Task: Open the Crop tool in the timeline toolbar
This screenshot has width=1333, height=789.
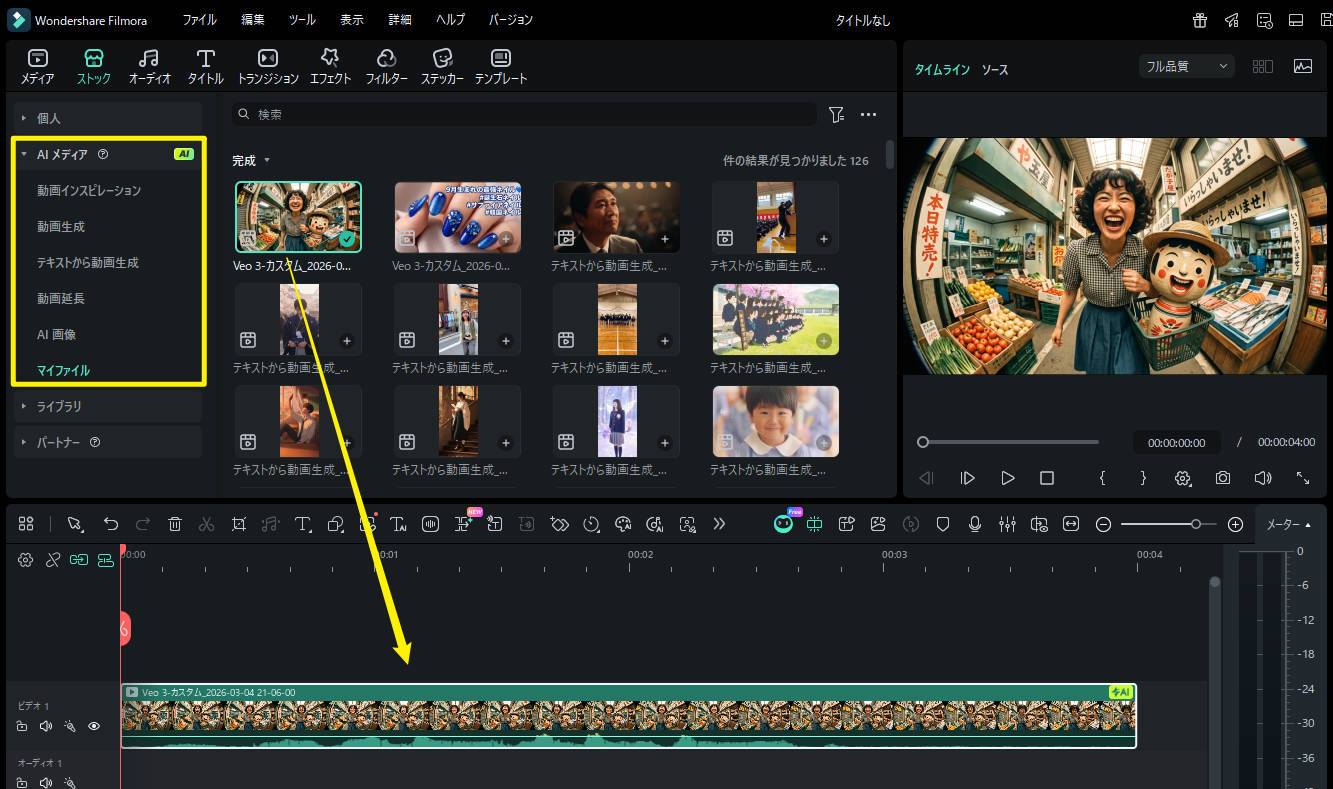Action: pyautogui.click(x=239, y=523)
